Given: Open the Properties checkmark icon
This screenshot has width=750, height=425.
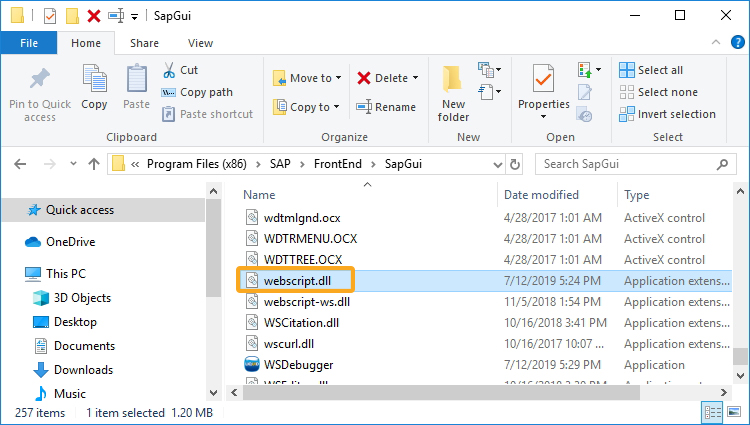Looking at the screenshot, I should coord(543,78).
